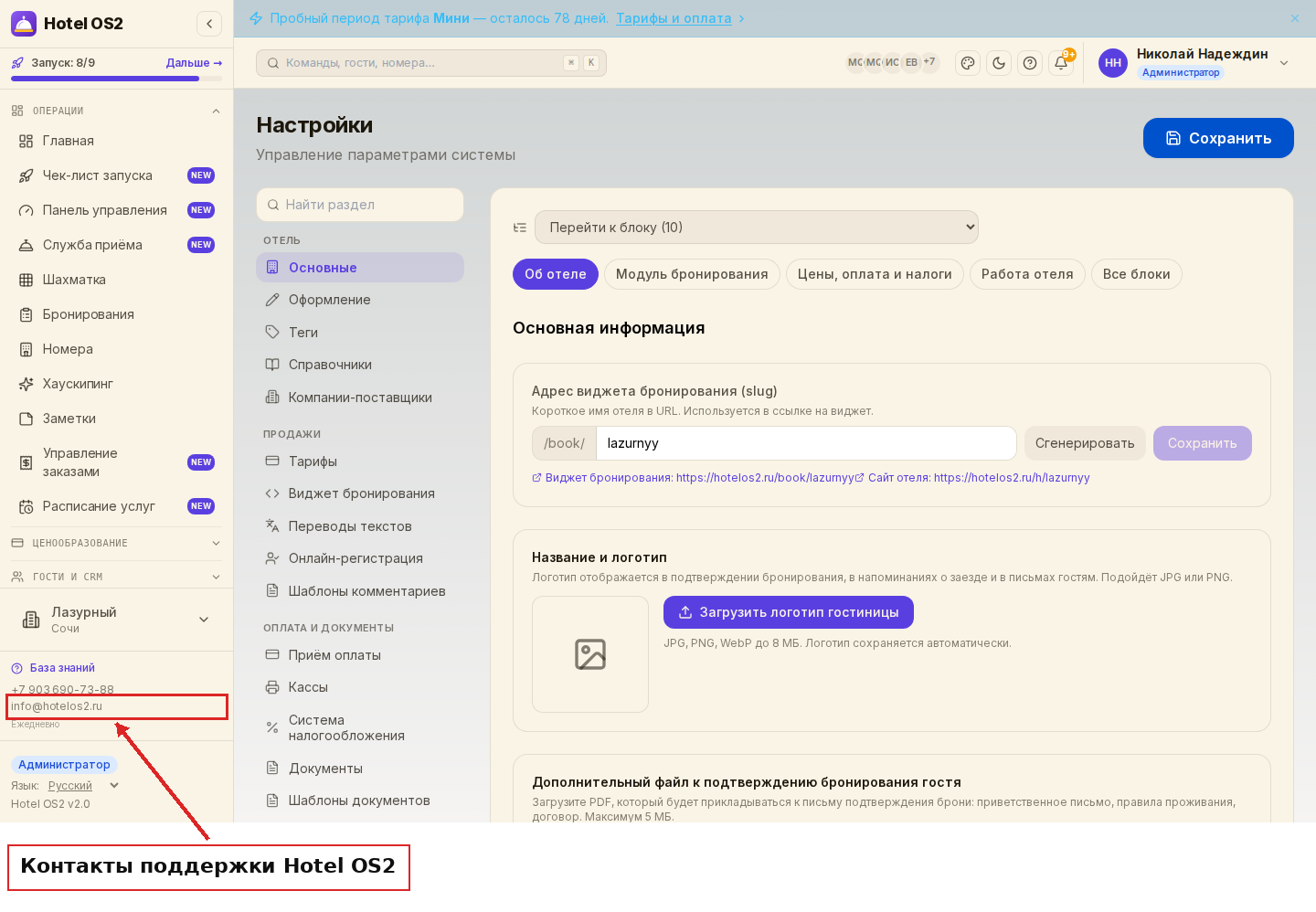This screenshot has width=1316, height=912.
Task: Open Служба приёма
Action: [117, 245]
